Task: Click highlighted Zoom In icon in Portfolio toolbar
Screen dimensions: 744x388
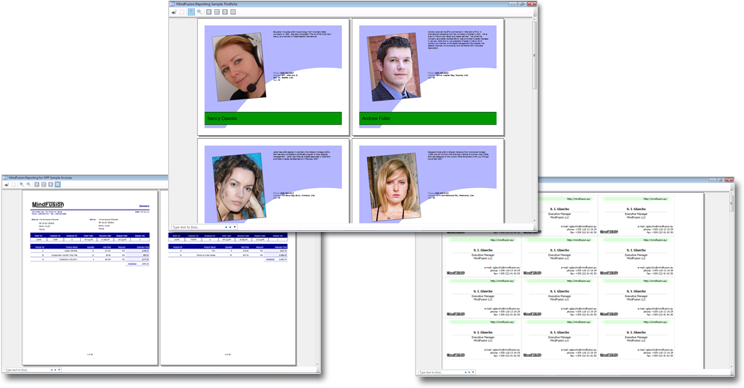Action: pos(191,12)
